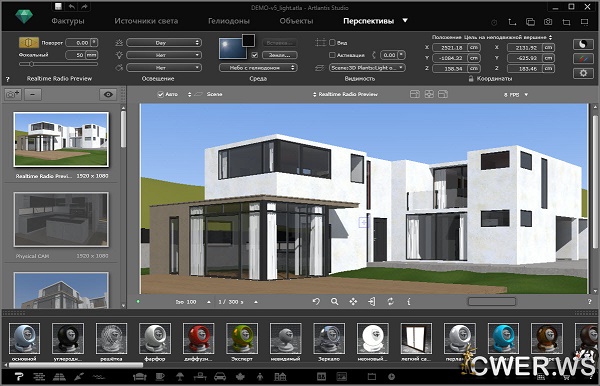The image size is (600, 386).
Task: Open the rendering settings gear button
Action: coord(583,73)
